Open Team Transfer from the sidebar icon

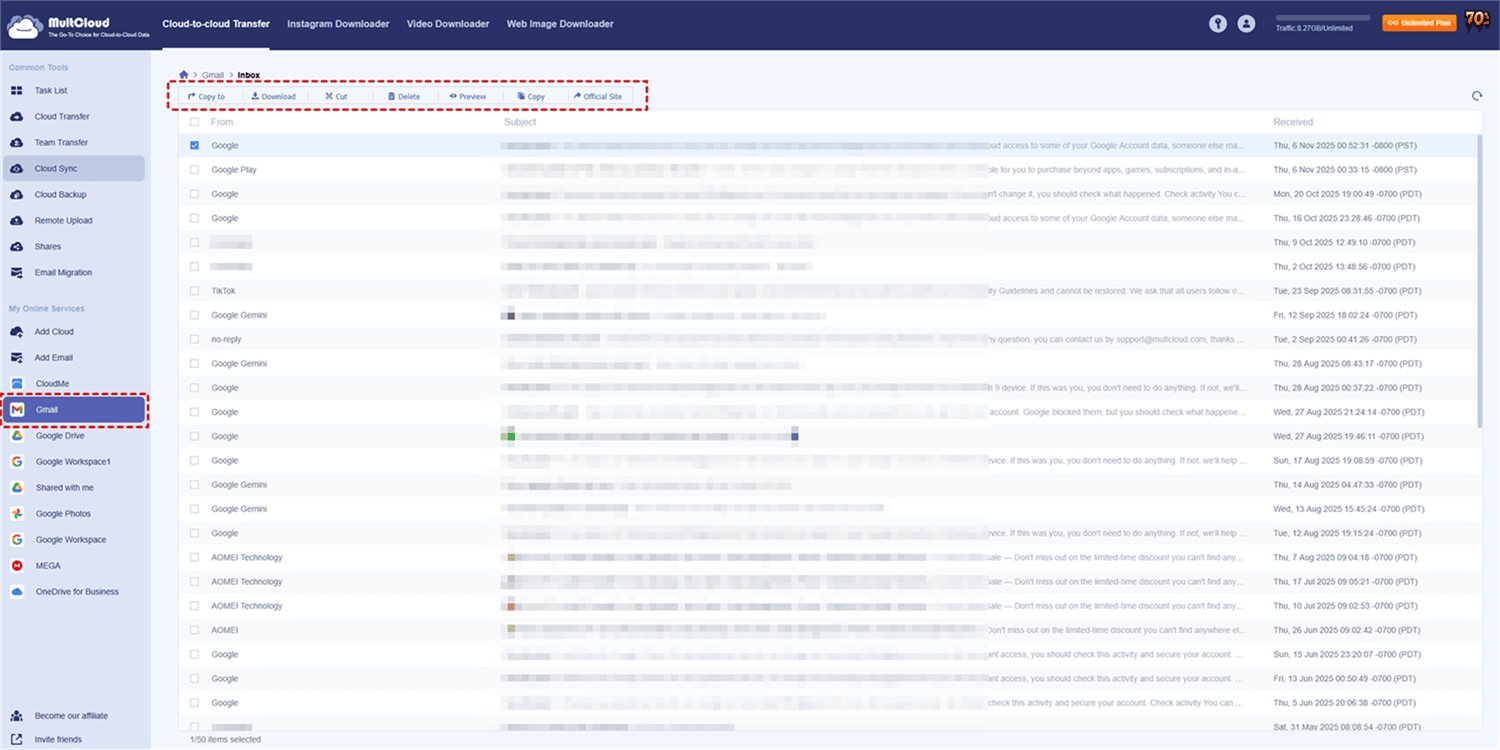pyautogui.click(x=16, y=143)
